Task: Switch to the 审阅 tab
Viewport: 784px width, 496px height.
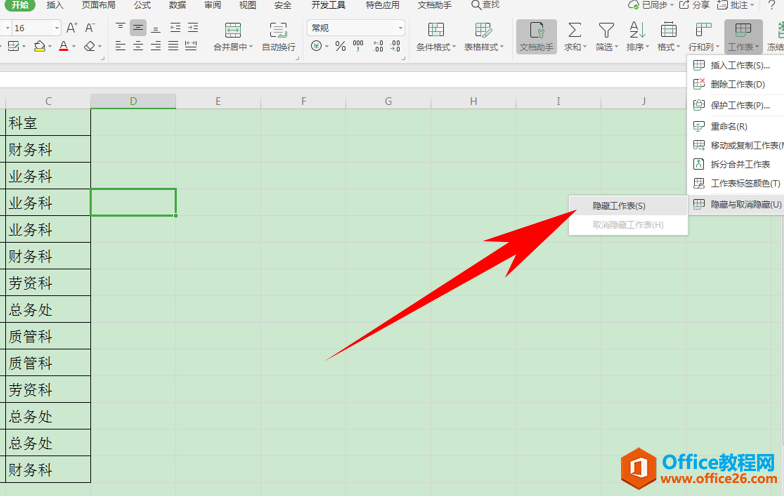Action: coord(212,5)
